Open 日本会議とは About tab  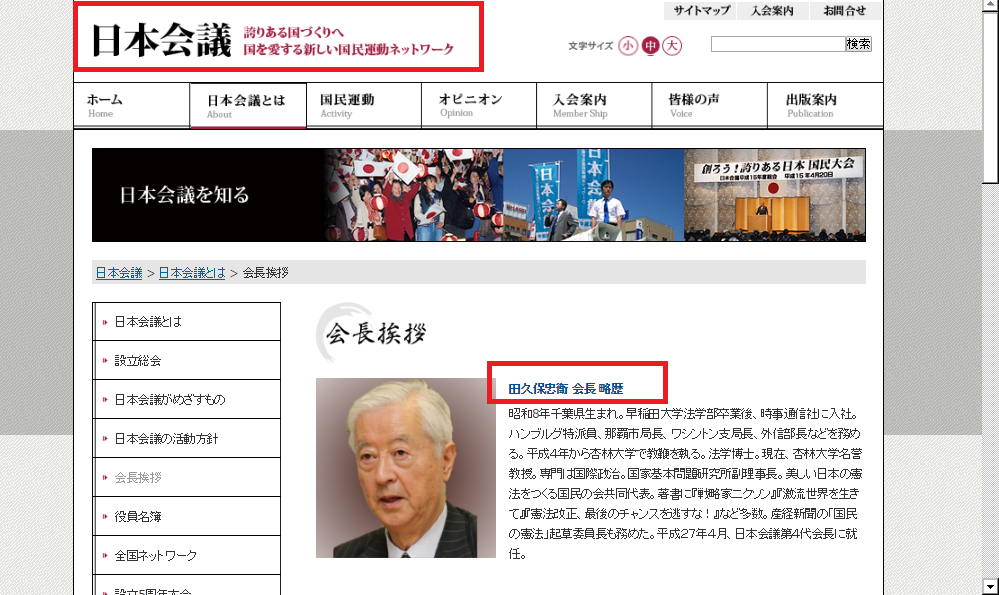[x=248, y=106]
